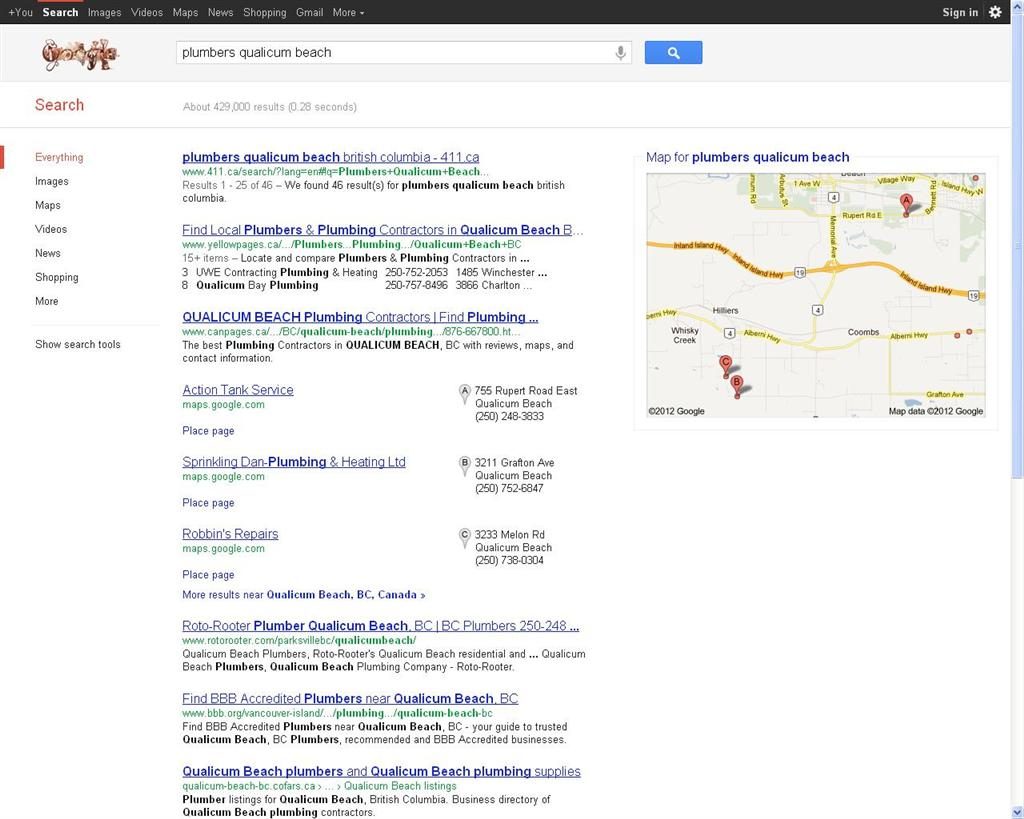Filter results by News in sidebar
This screenshot has height=819, width=1024.
click(x=48, y=253)
